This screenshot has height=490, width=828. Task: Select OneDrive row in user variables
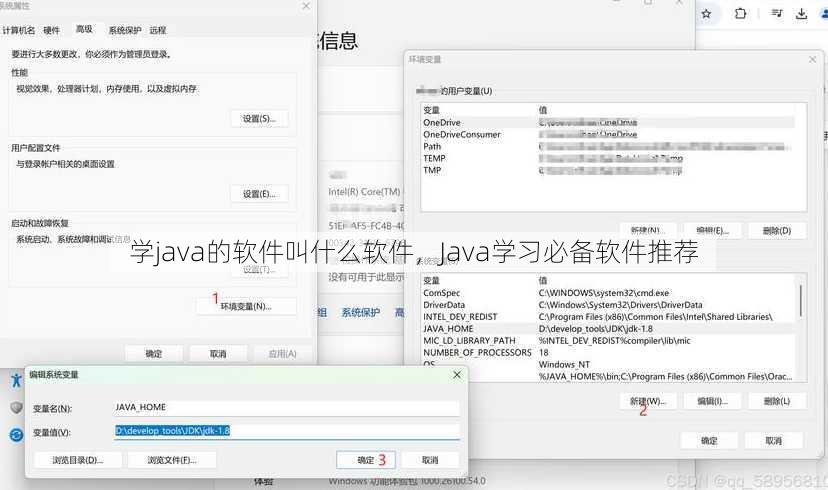pos(608,122)
